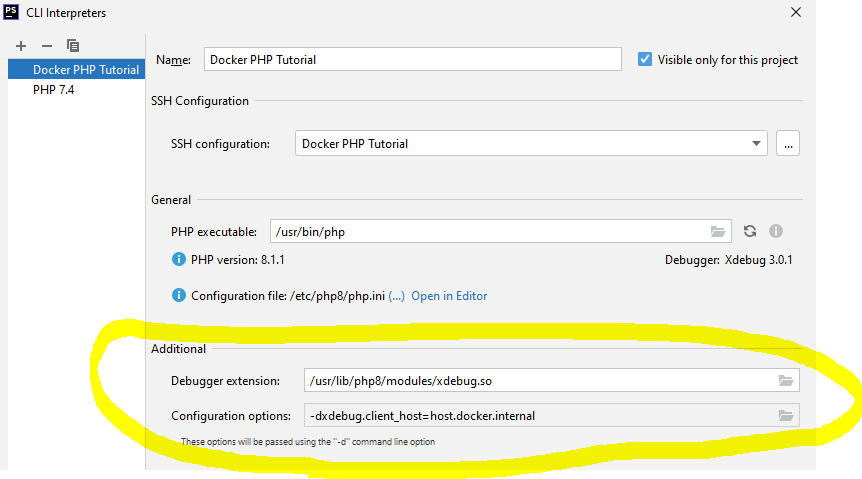The width and height of the screenshot is (862, 479).
Task: Toggle Visible only for this project
Action: [x=645, y=60]
